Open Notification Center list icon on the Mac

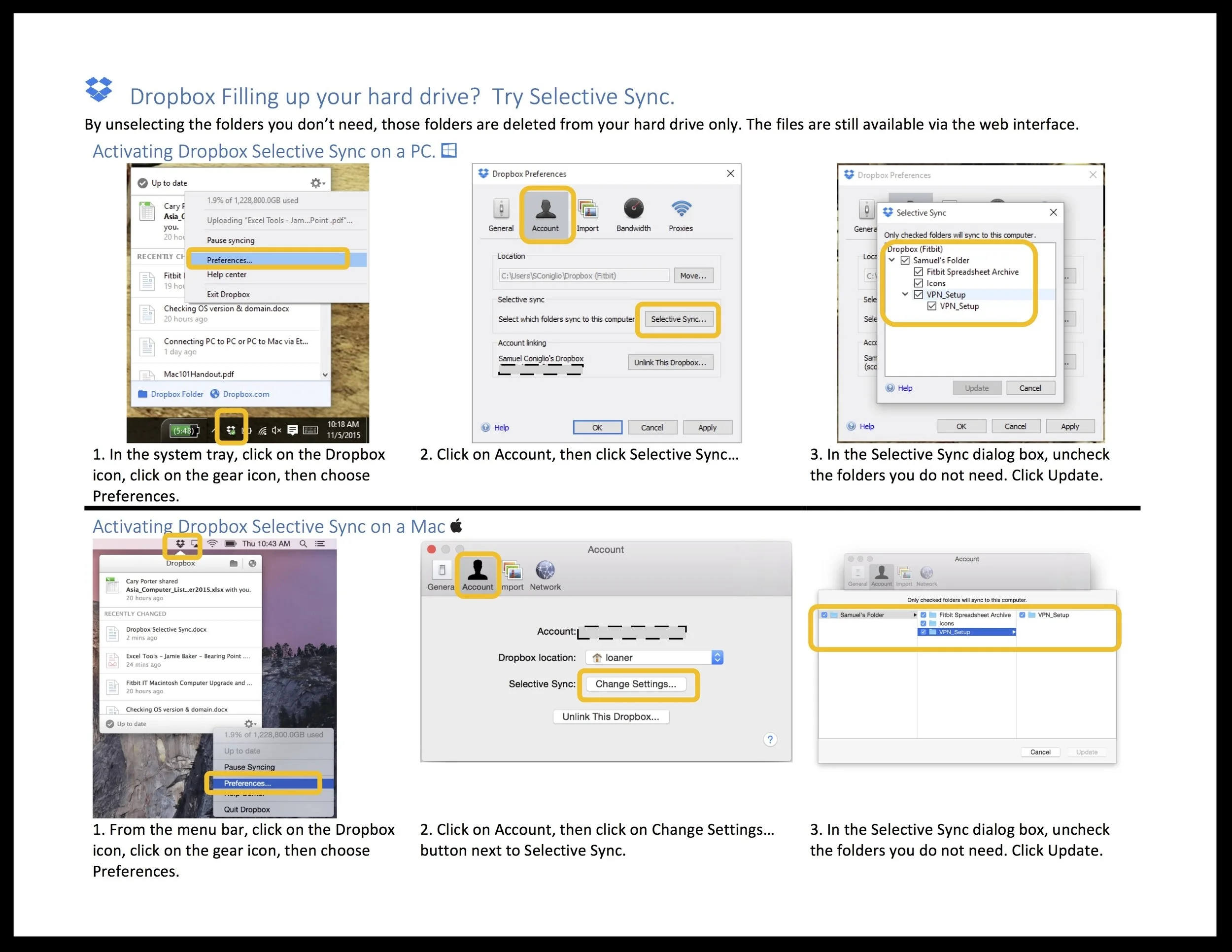click(x=320, y=544)
